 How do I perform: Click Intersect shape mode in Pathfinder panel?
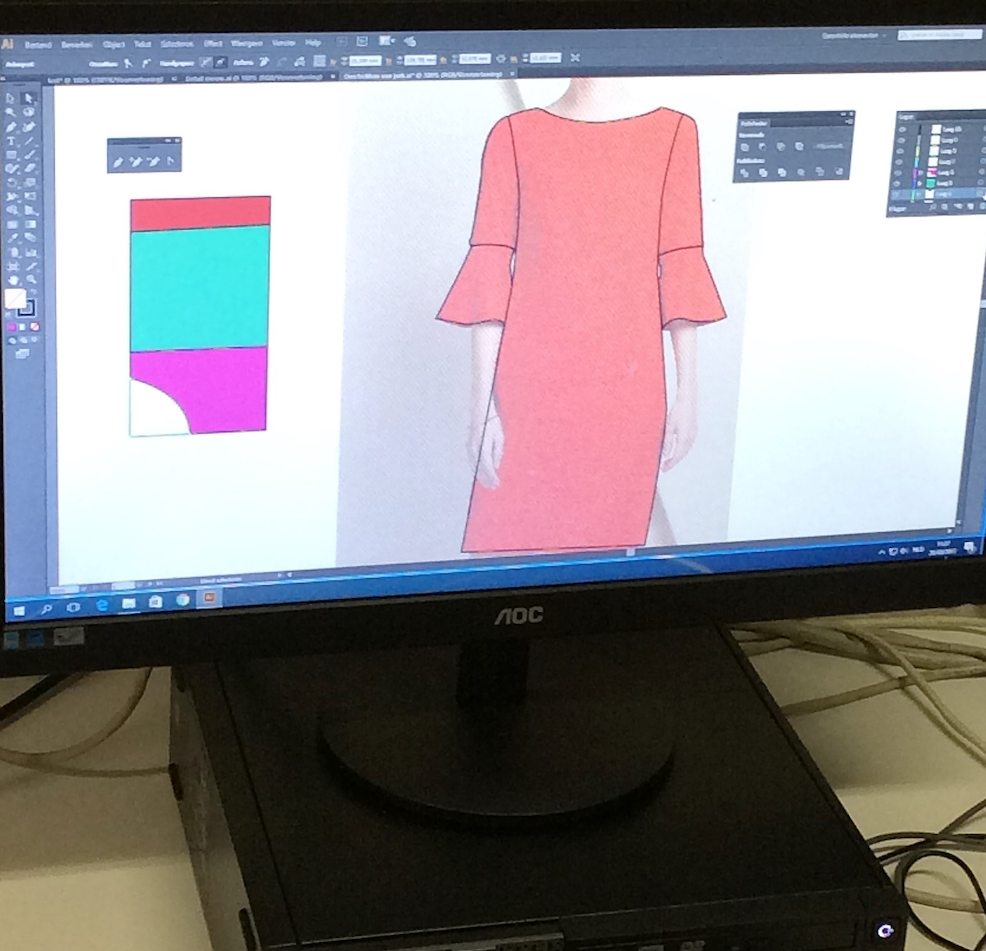point(781,147)
